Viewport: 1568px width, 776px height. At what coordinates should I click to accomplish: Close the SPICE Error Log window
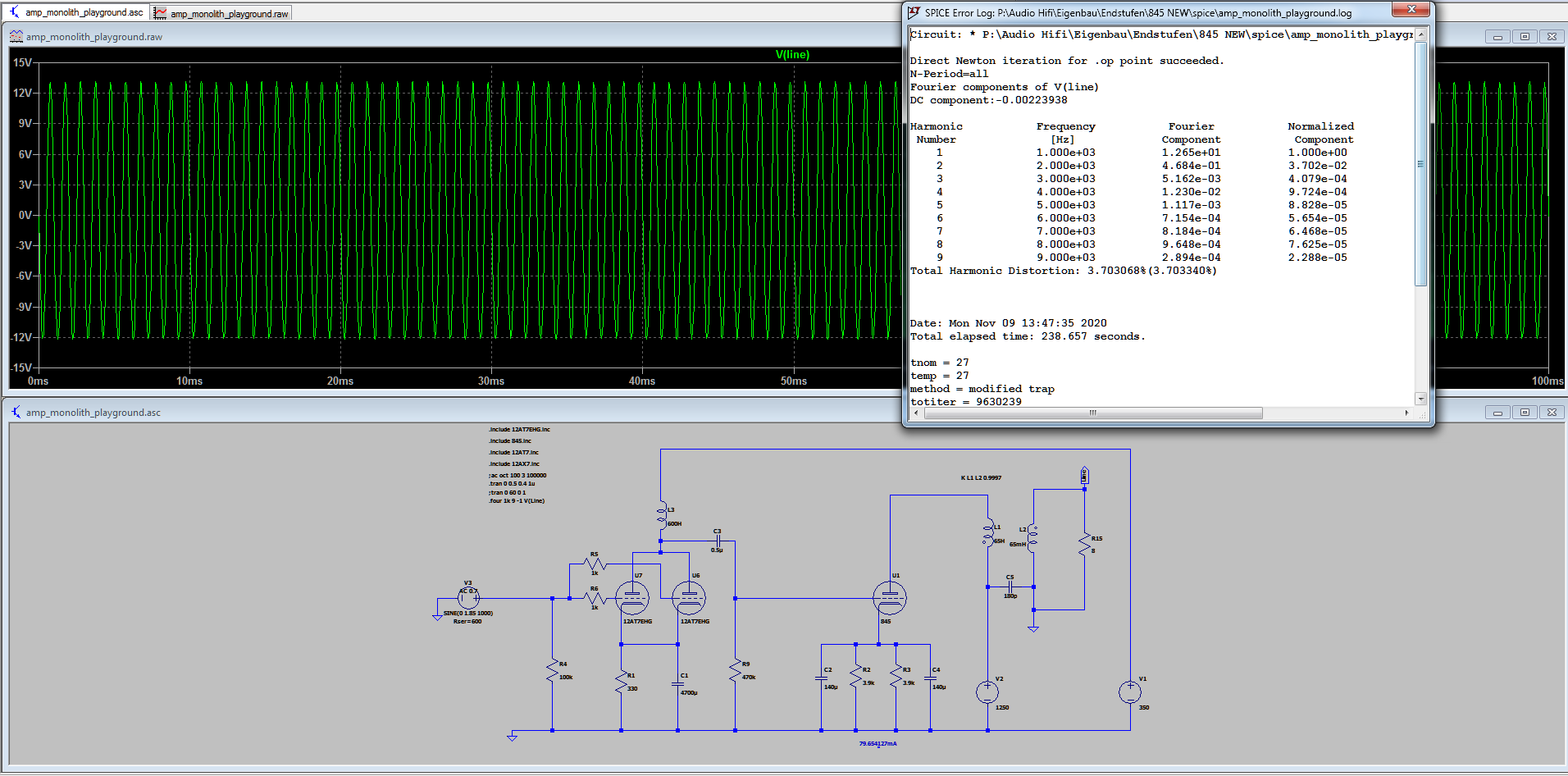click(x=1411, y=9)
